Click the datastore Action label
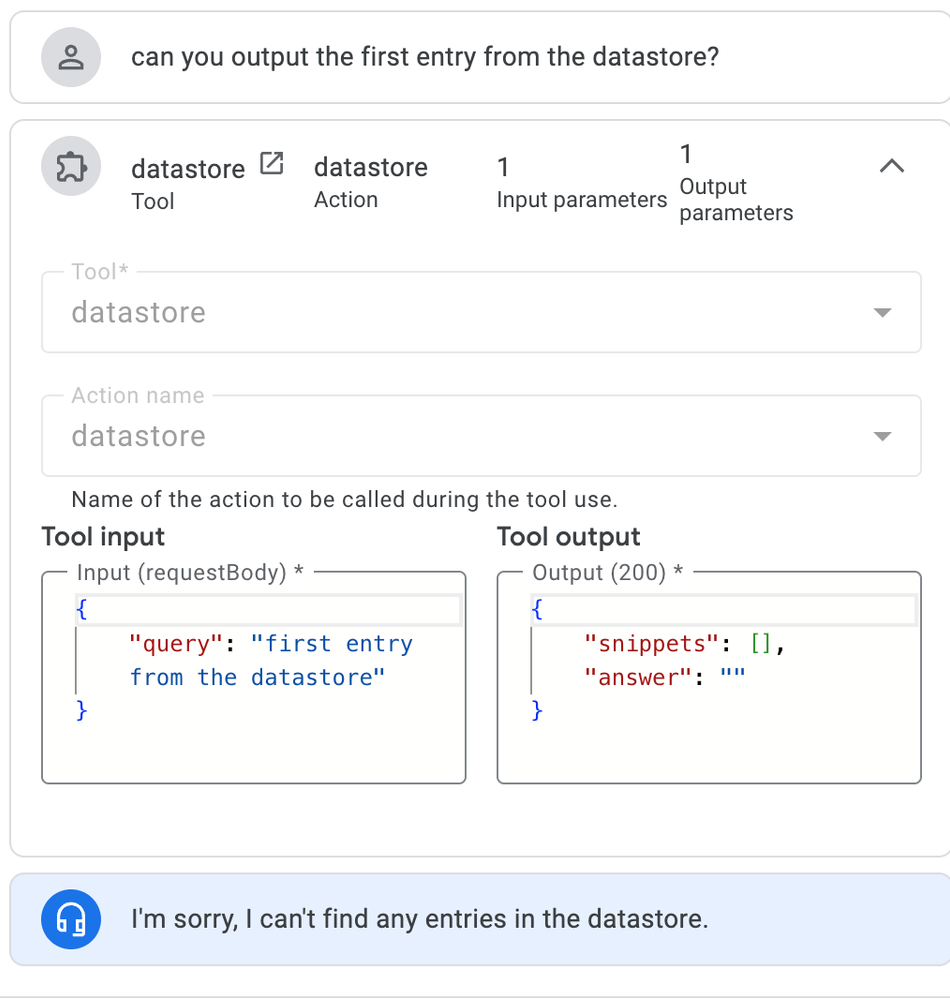Image resolution: width=950 pixels, height=999 pixels. pyautogui.click(x=371, y=182)
